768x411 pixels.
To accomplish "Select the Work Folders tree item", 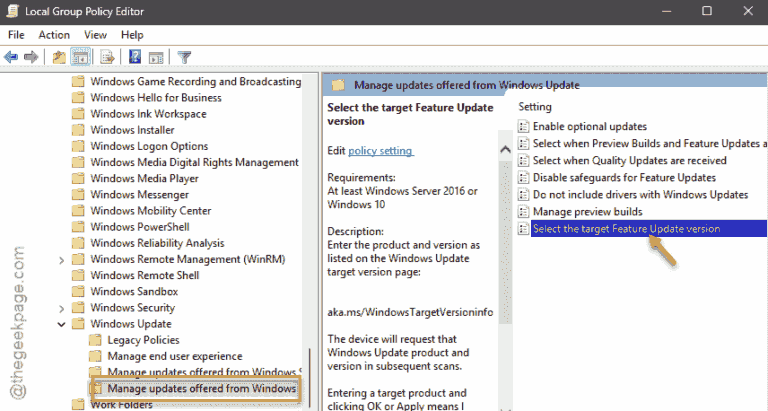I will (x=121, y=405).
